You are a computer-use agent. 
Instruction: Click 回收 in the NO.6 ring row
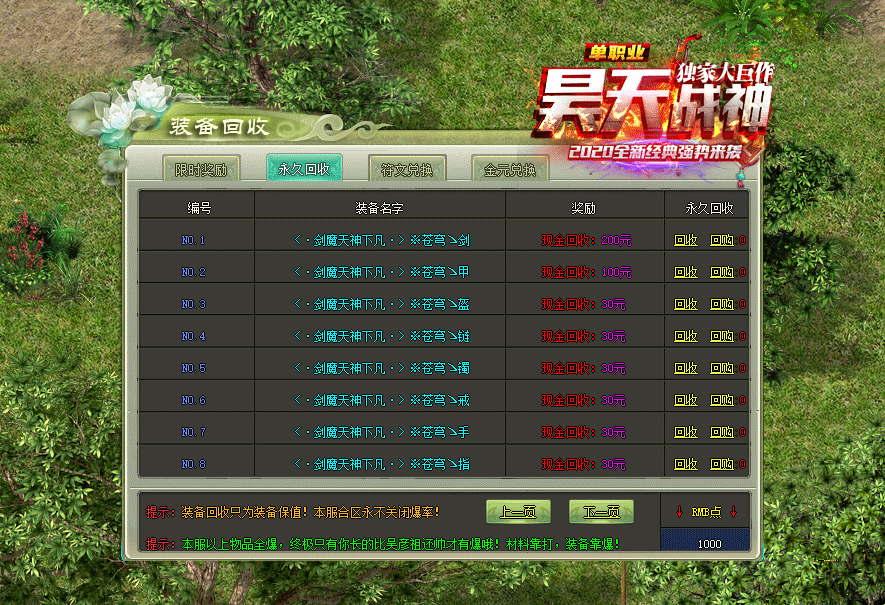click(x=686, y=400)
